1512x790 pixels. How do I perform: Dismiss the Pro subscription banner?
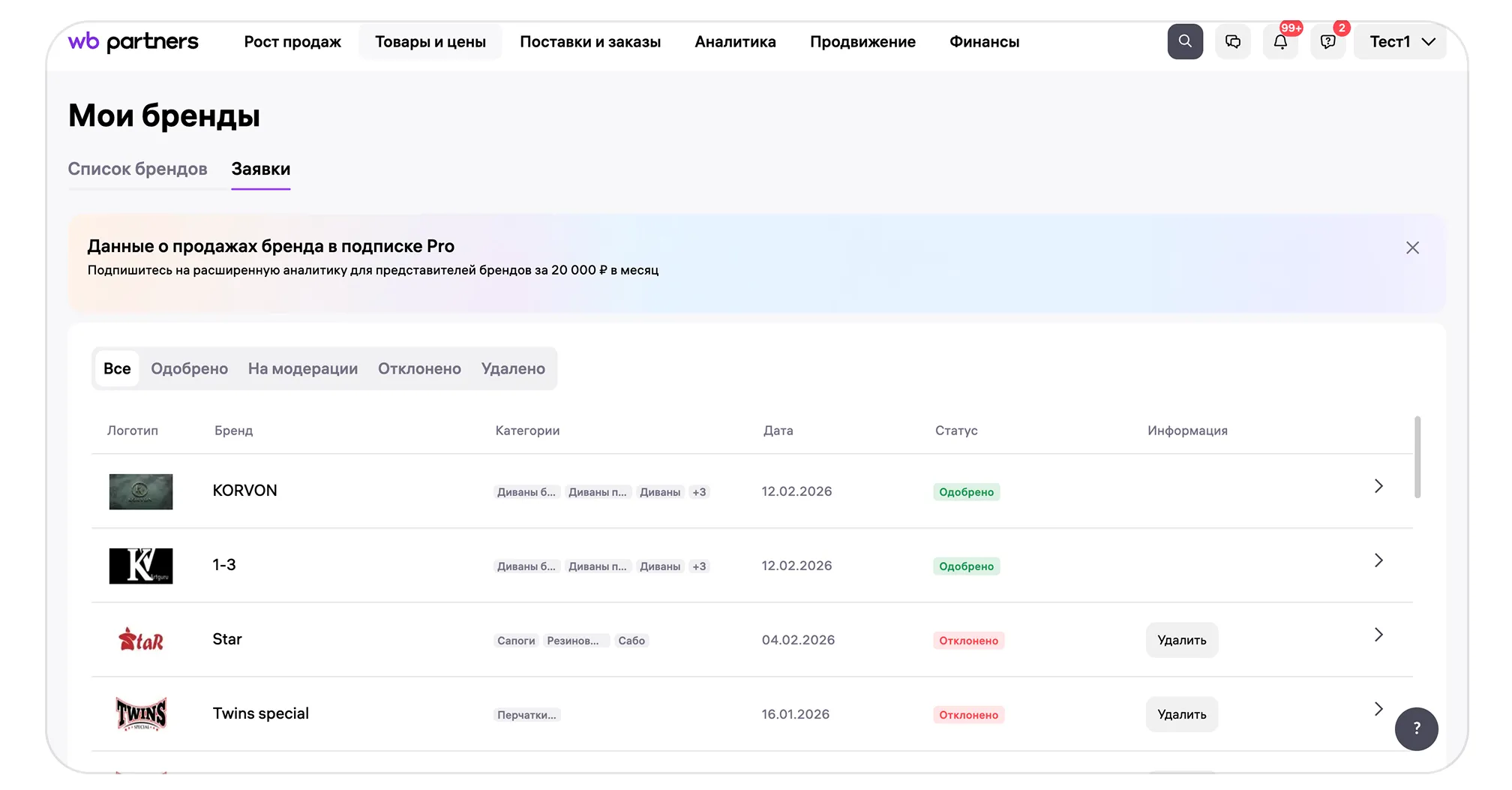click(x=1411, y=248)
